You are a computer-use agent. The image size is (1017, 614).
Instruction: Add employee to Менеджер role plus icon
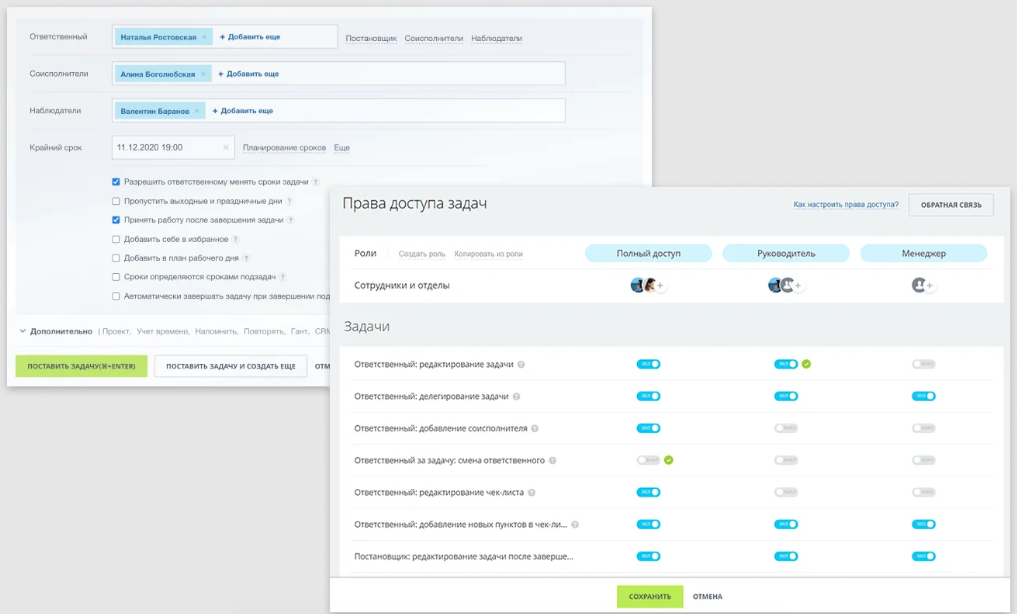(929, 285)
